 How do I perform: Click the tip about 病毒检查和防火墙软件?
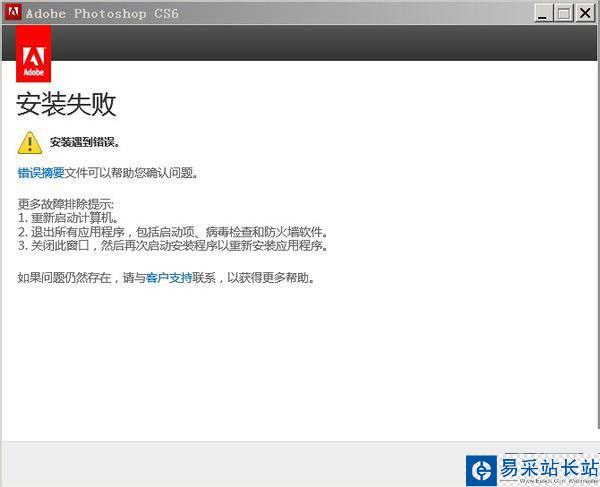(173, 231)
